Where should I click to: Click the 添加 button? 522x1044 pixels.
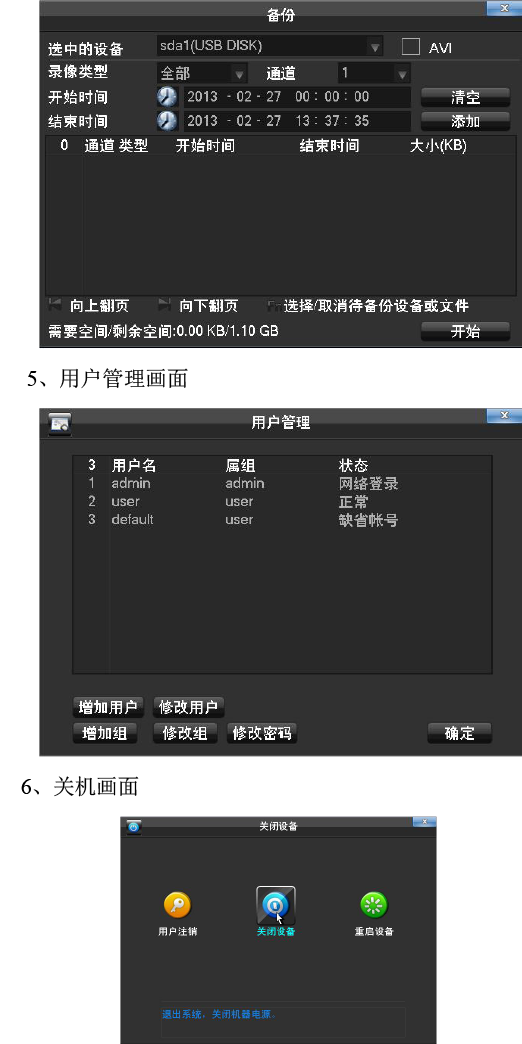(465, 121)
